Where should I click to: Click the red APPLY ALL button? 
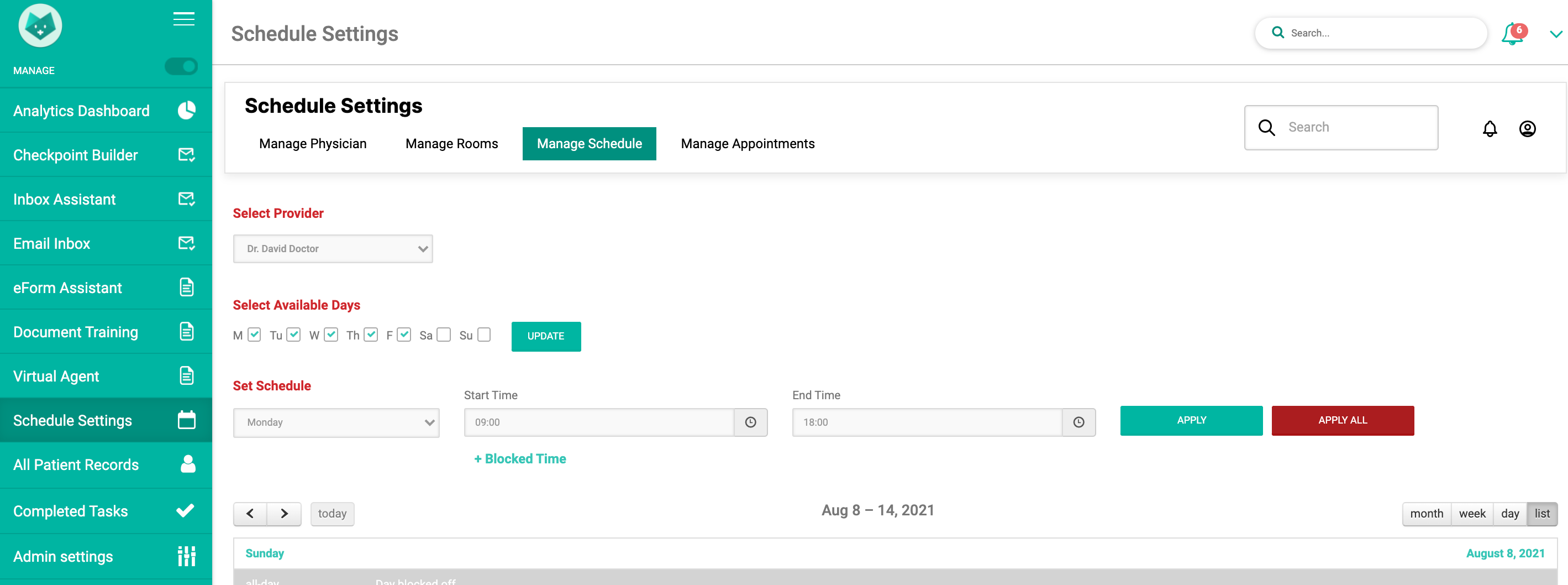click(1343, 420)
